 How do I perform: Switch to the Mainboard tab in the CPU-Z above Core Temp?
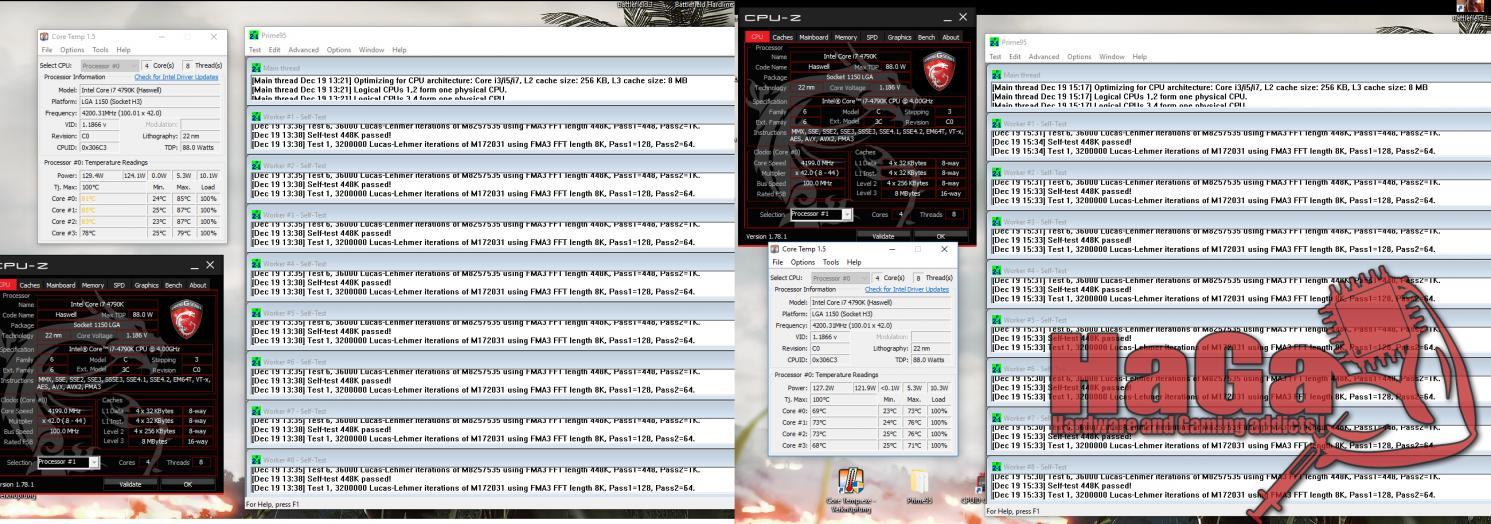coord(814,37)
